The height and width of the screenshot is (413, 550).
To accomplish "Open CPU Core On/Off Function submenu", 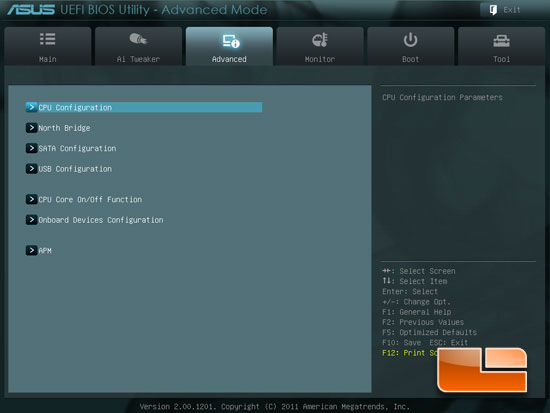I will tap(90, 200).
